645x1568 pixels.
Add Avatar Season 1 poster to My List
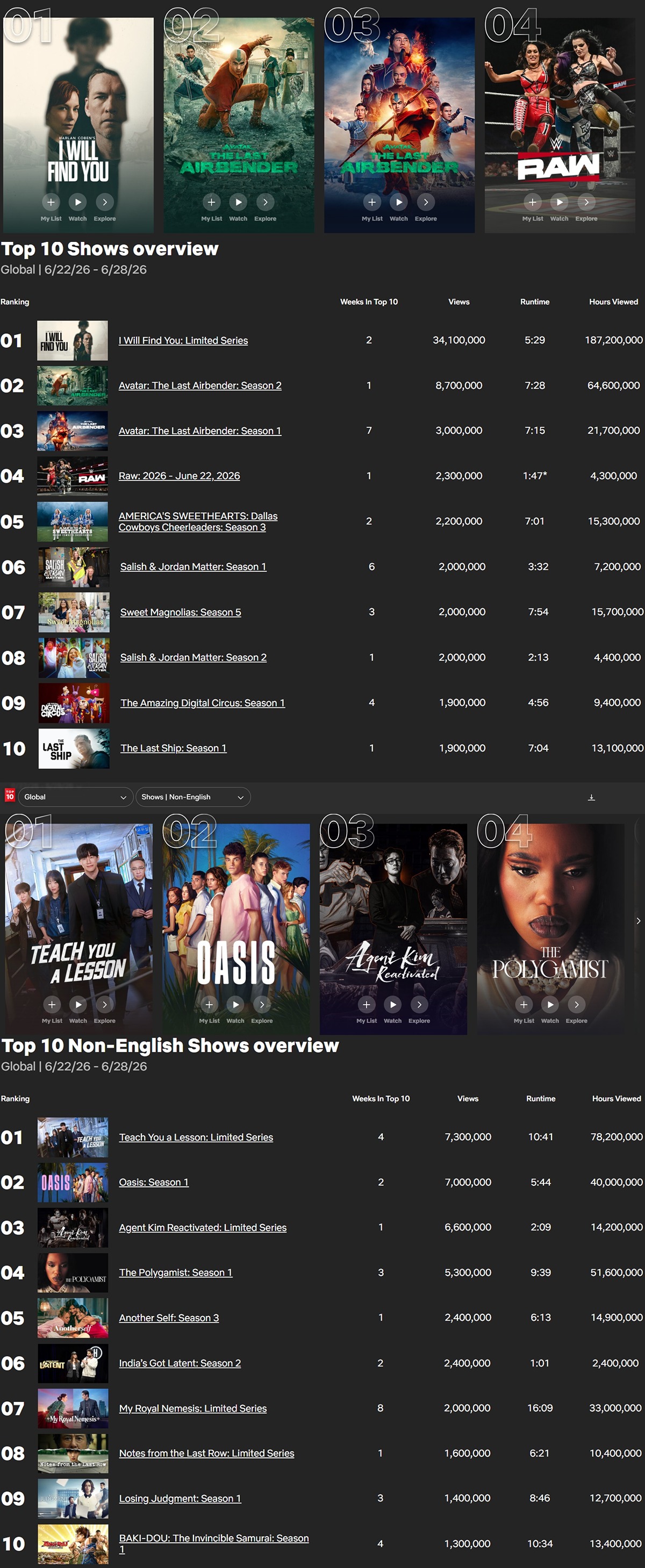point(372,202)
